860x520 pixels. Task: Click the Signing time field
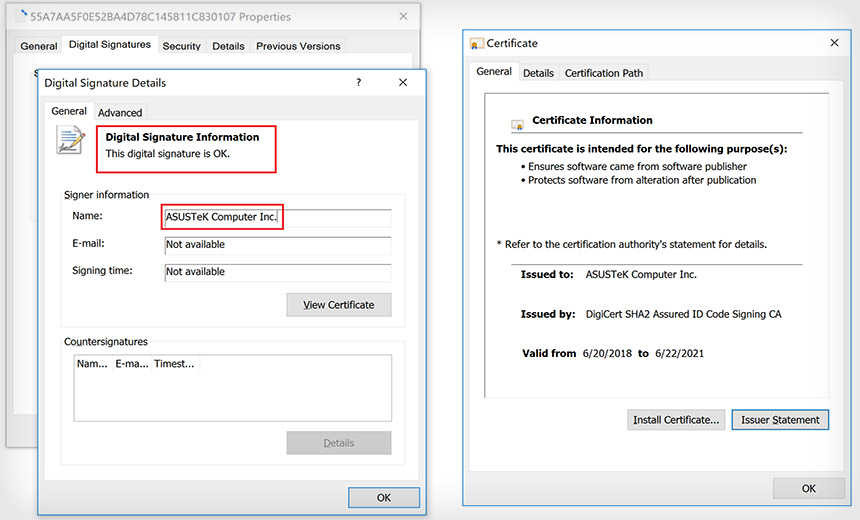point(278,272)
